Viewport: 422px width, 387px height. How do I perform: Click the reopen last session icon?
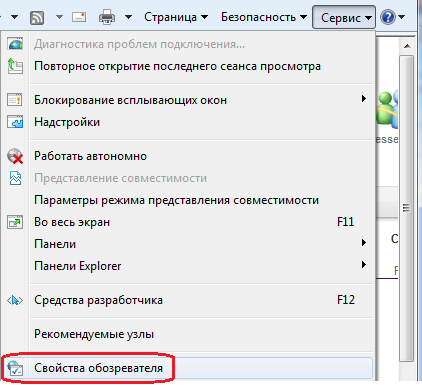coord(15,66)
